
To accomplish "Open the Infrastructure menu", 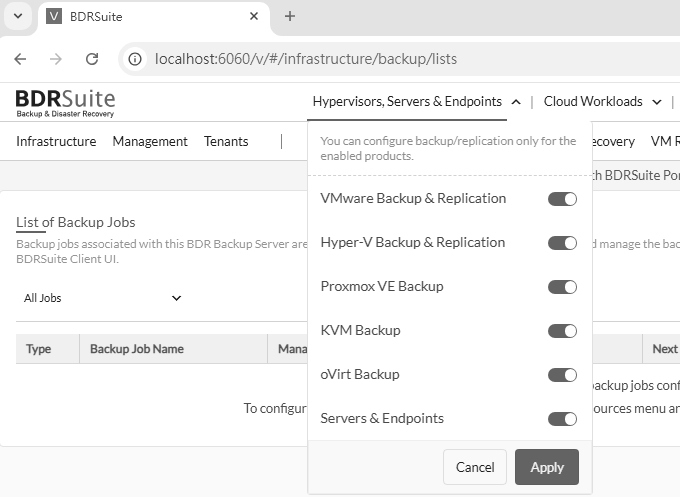I will (x=56, y=141).
